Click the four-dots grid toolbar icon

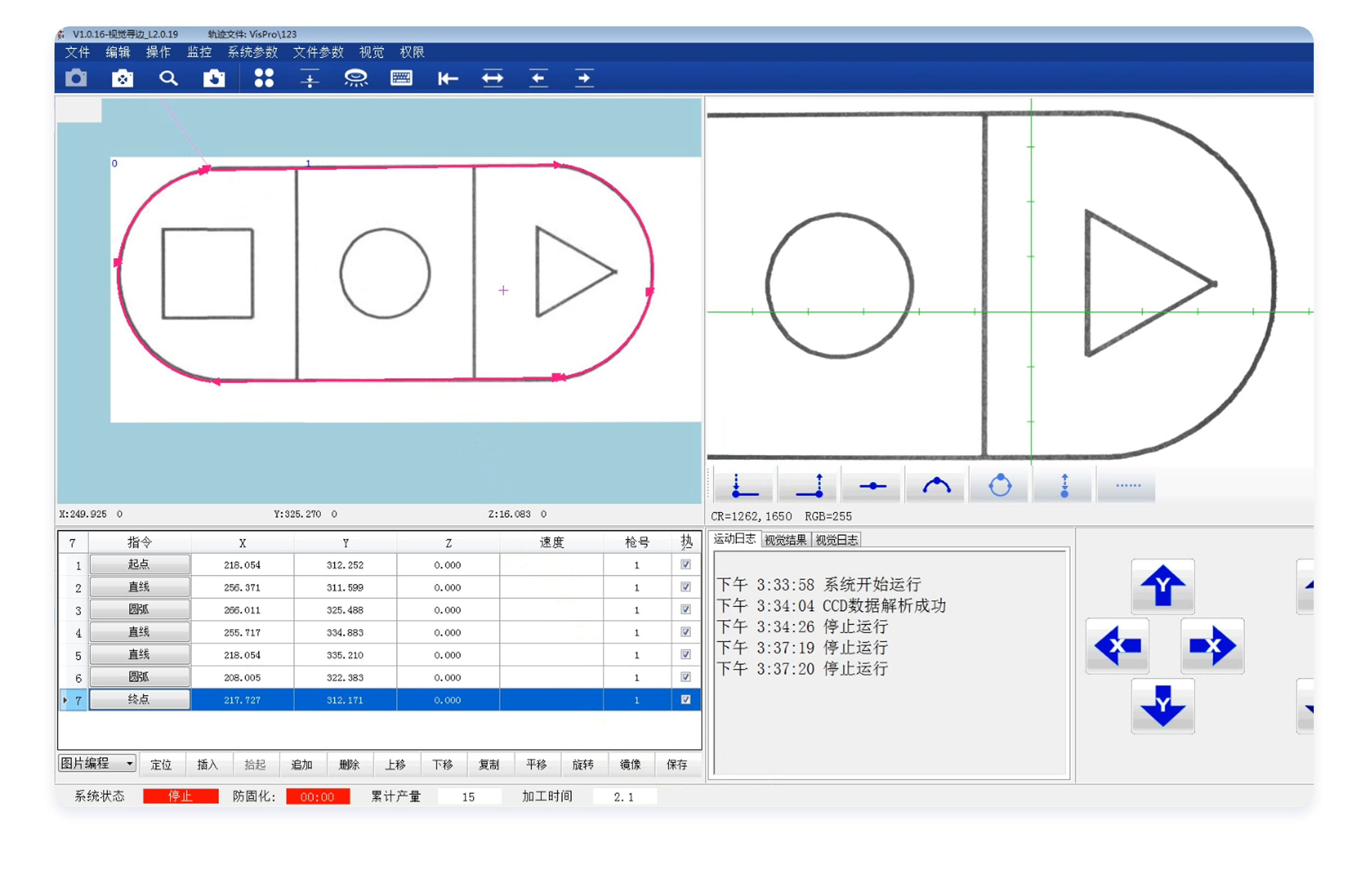(264, 78)
